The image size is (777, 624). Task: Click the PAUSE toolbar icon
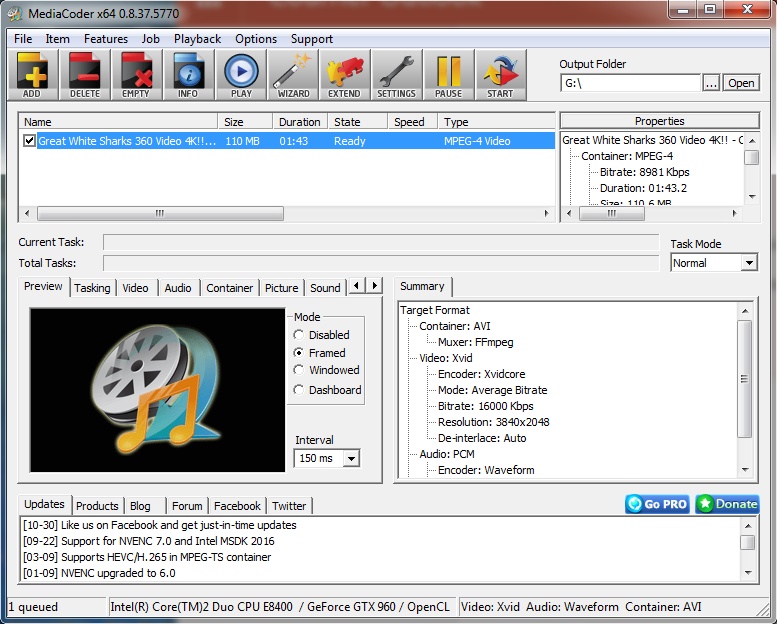click(x=448, y=75)
